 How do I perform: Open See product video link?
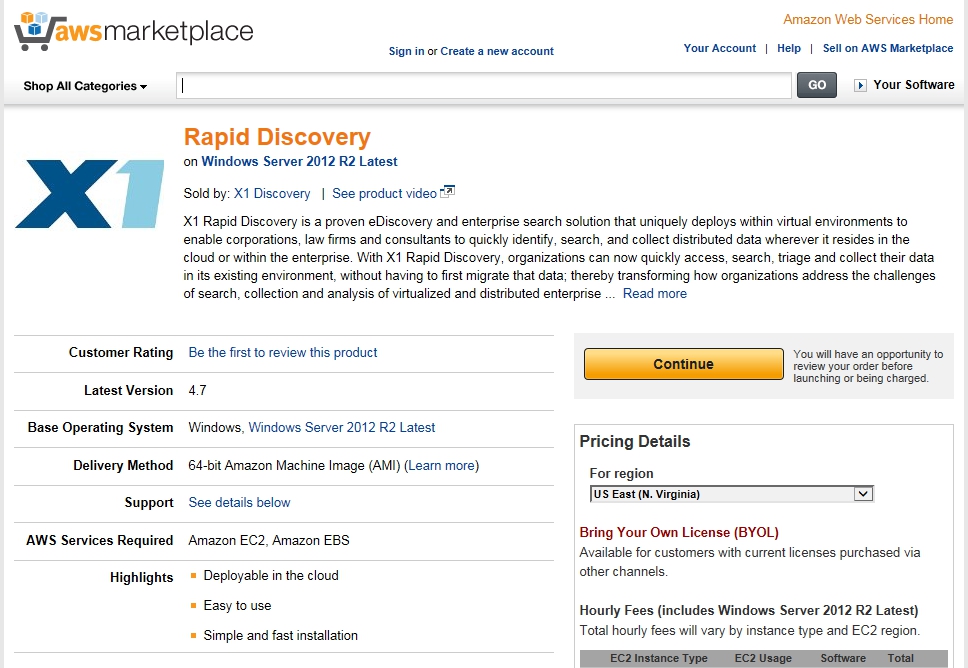click(x=385, y=193)
